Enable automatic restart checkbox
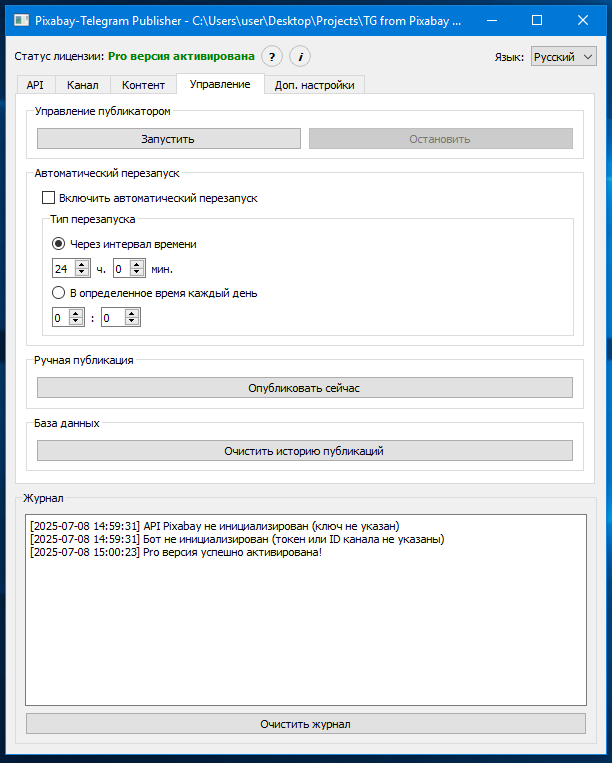Screen dimensions: 612x763 pyautogui.click(x=48, y=198)
